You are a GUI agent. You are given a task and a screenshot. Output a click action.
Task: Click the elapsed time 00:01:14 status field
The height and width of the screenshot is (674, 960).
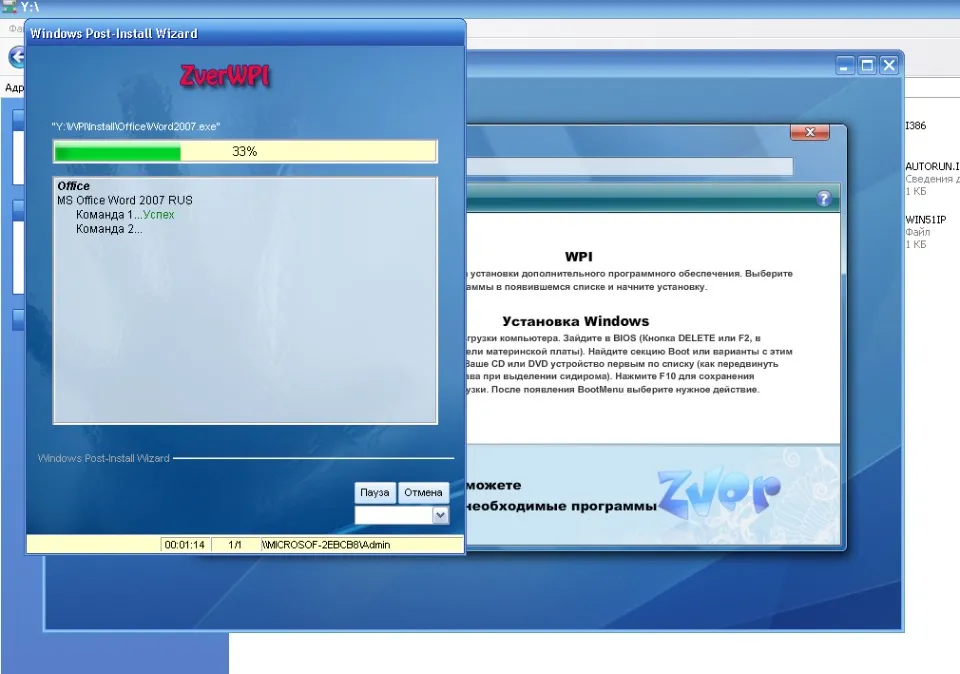(184, 545)
